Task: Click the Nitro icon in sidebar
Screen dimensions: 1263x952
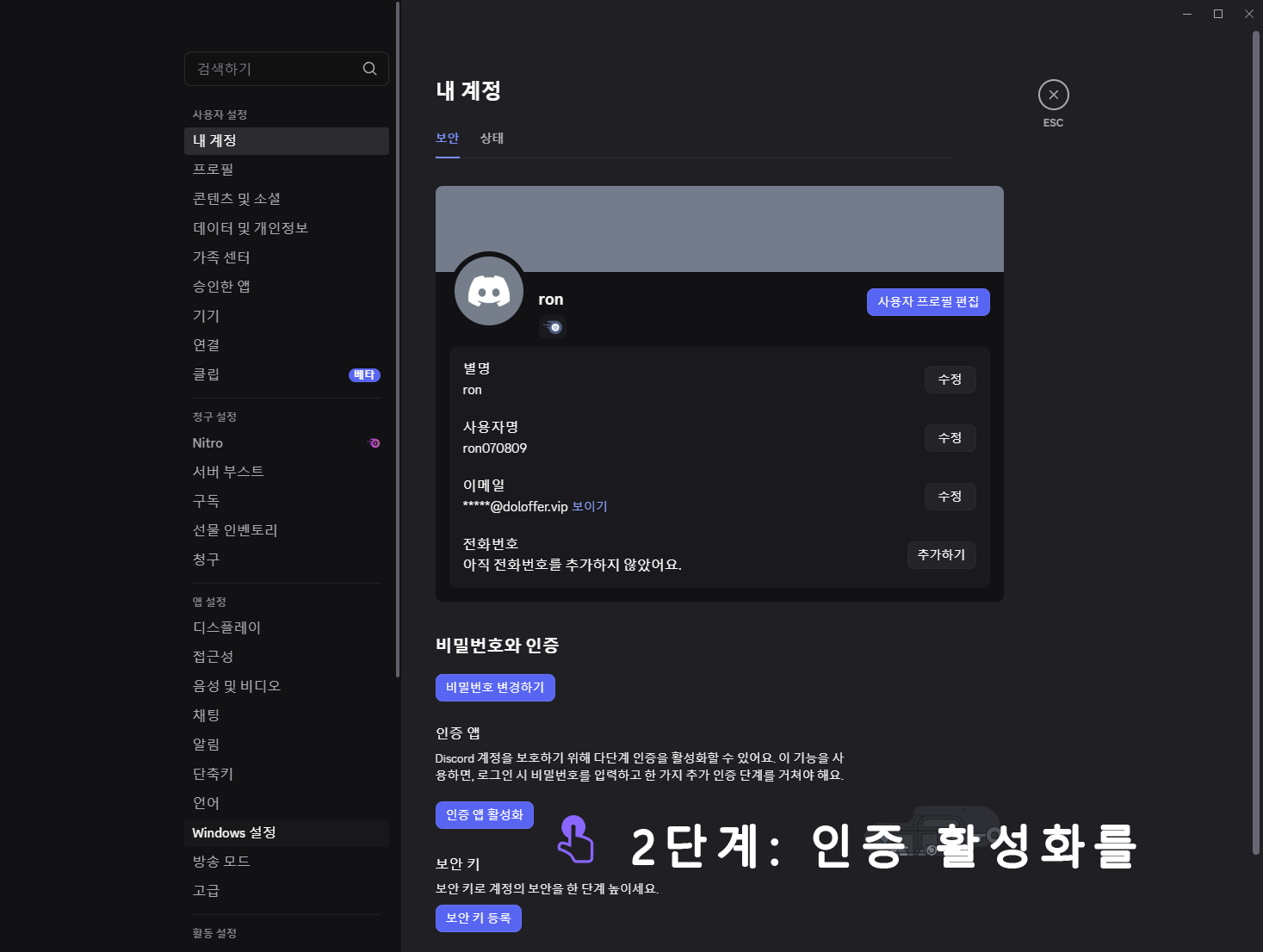Action: pos(374,443)
